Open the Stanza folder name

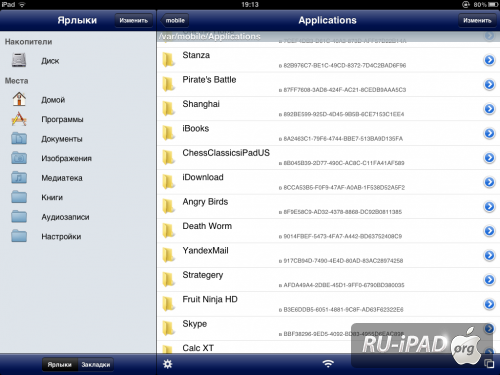click(196, 55)
